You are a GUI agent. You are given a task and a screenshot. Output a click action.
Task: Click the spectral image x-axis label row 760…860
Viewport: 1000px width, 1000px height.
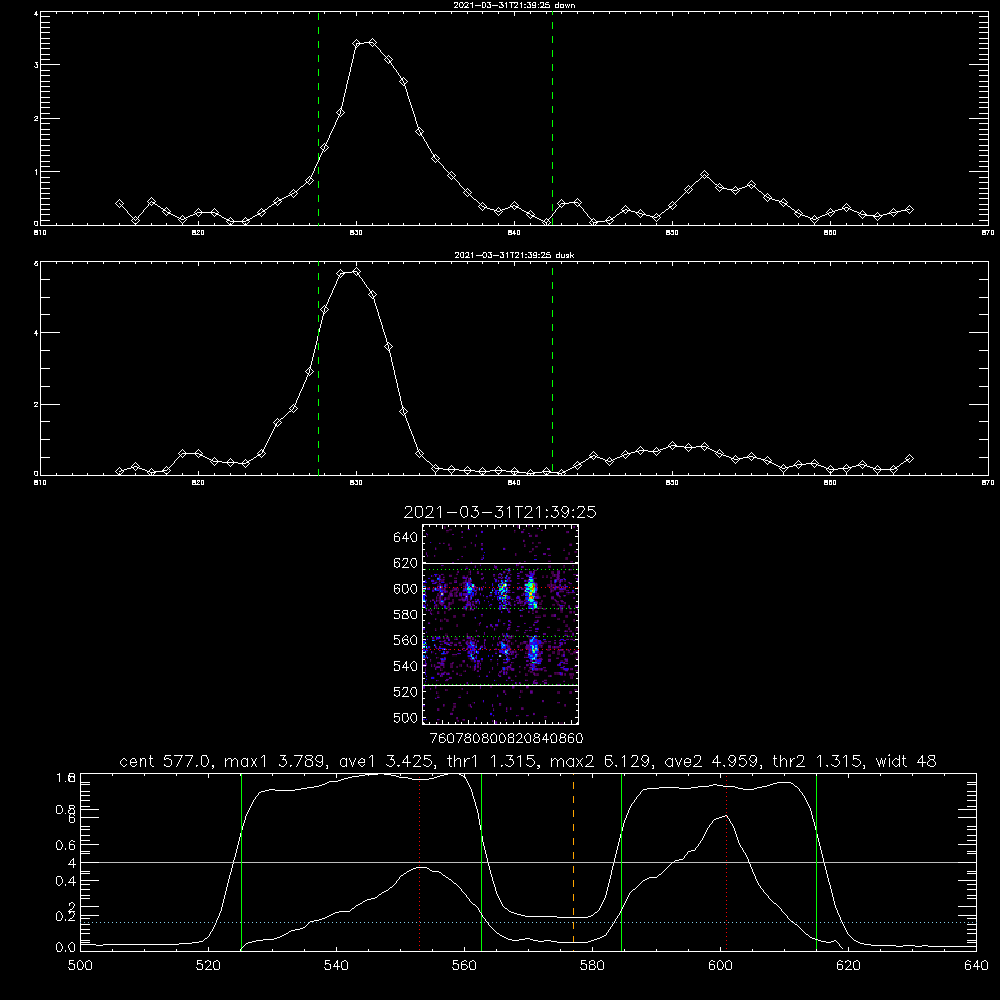[506, 739]
